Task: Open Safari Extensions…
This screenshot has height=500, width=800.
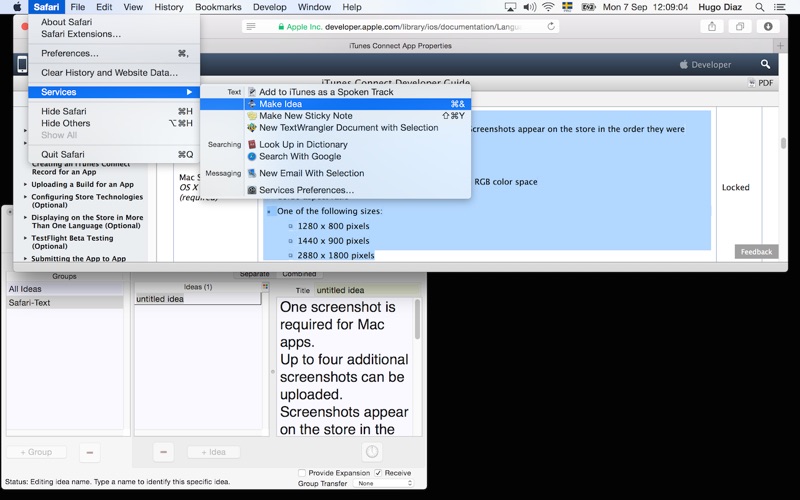Action: click(x=114, y=34)
